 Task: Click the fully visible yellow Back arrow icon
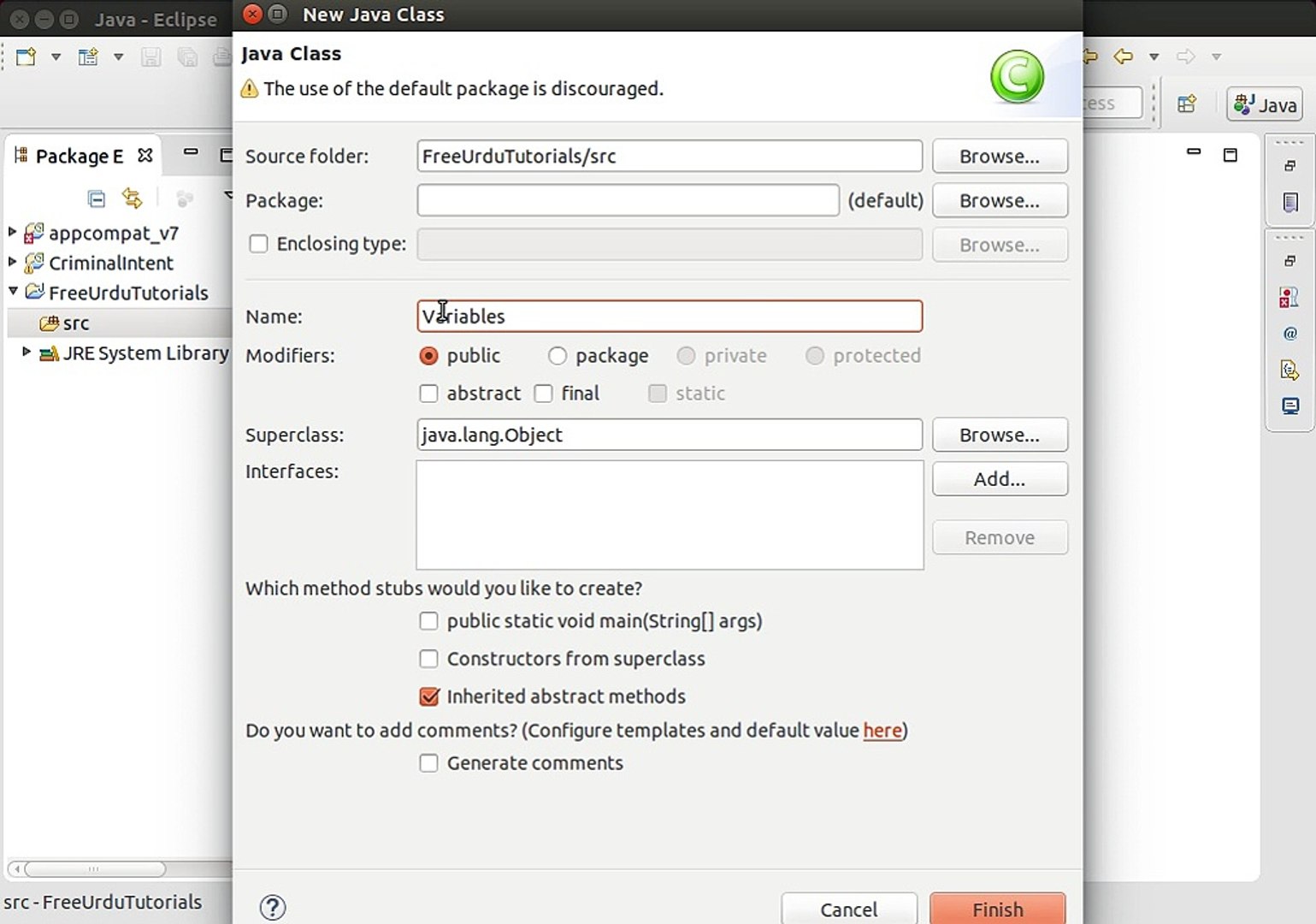tap(1123, 56)
